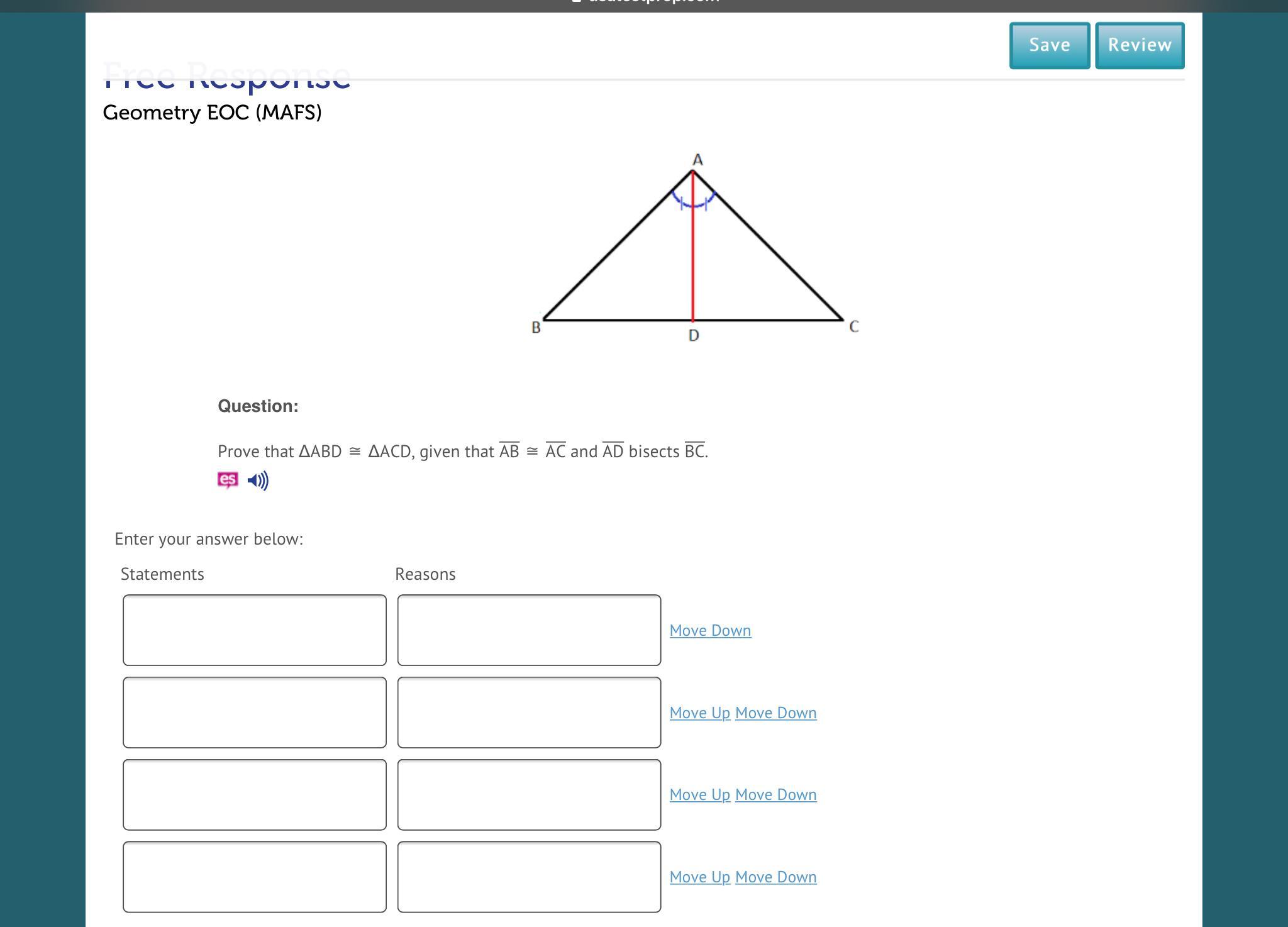Screen dimensions: 1288x927
Task: Click Move Down link in fourth row
Action: [775, 877]
